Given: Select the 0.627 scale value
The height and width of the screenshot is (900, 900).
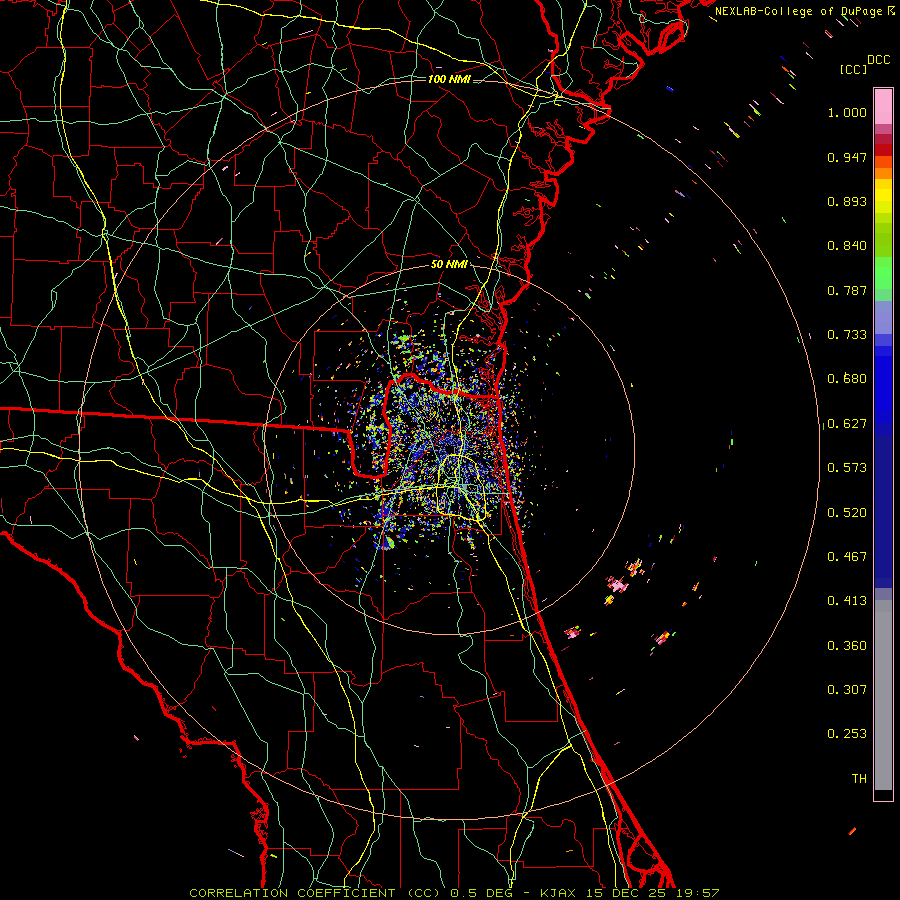Looking at the screenshot, I should [847, 424].
